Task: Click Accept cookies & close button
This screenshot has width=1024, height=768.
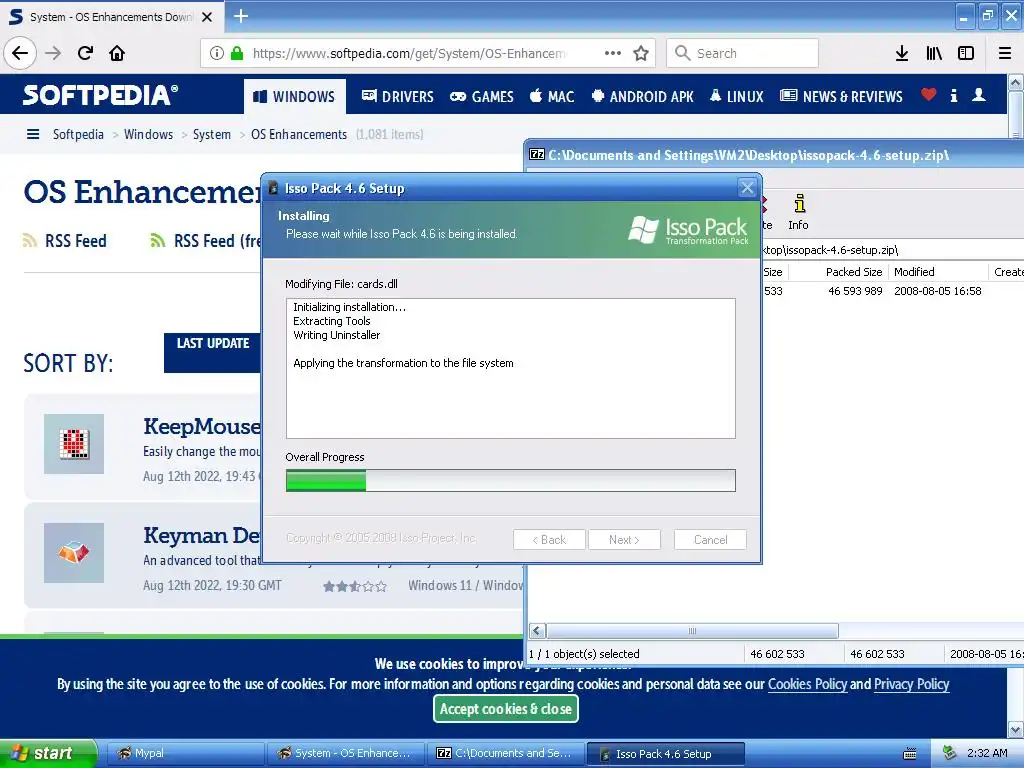Action: 505,709
